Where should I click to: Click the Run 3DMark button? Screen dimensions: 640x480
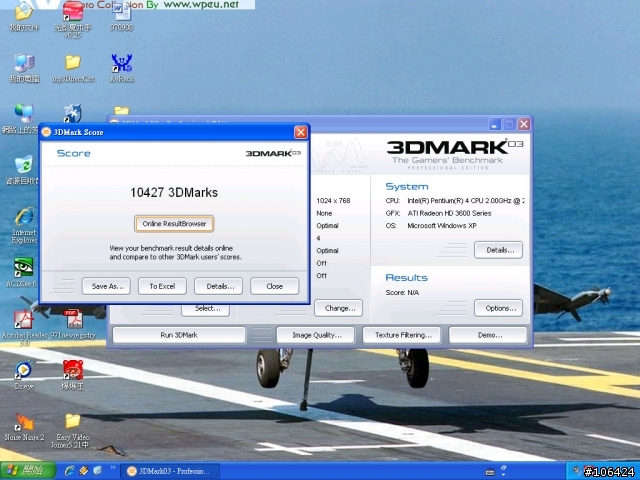tap(179, 335)
